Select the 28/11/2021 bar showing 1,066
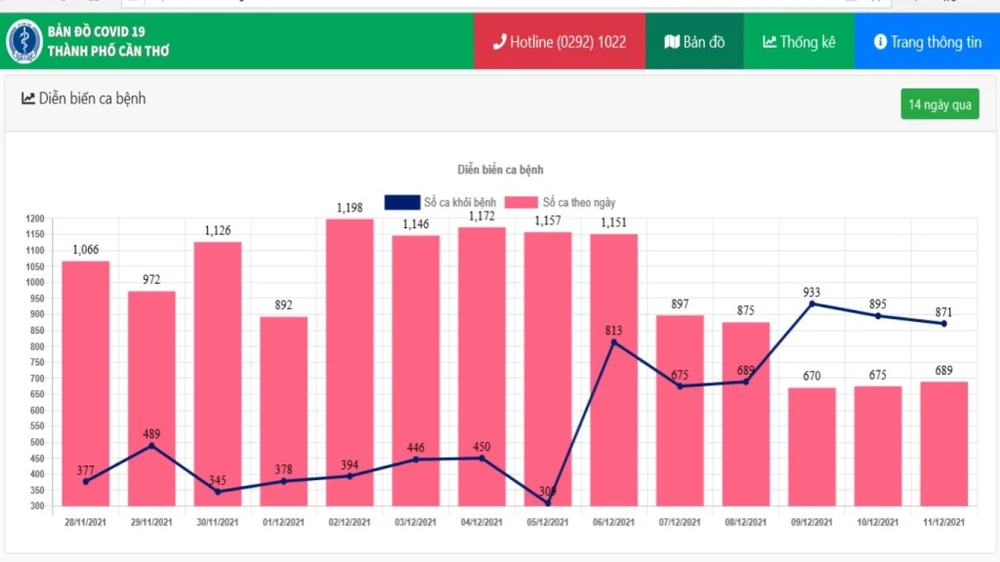1000x562 pixels. [x=86, y=383]
